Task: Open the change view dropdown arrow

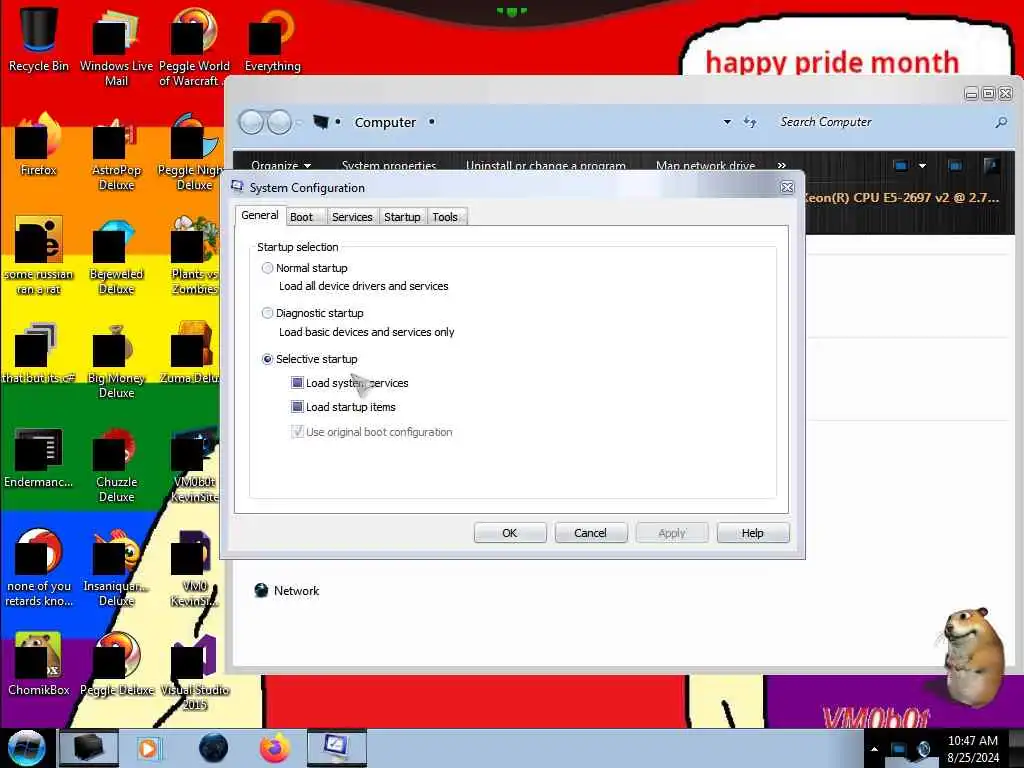Action: [x=922, y=166]
